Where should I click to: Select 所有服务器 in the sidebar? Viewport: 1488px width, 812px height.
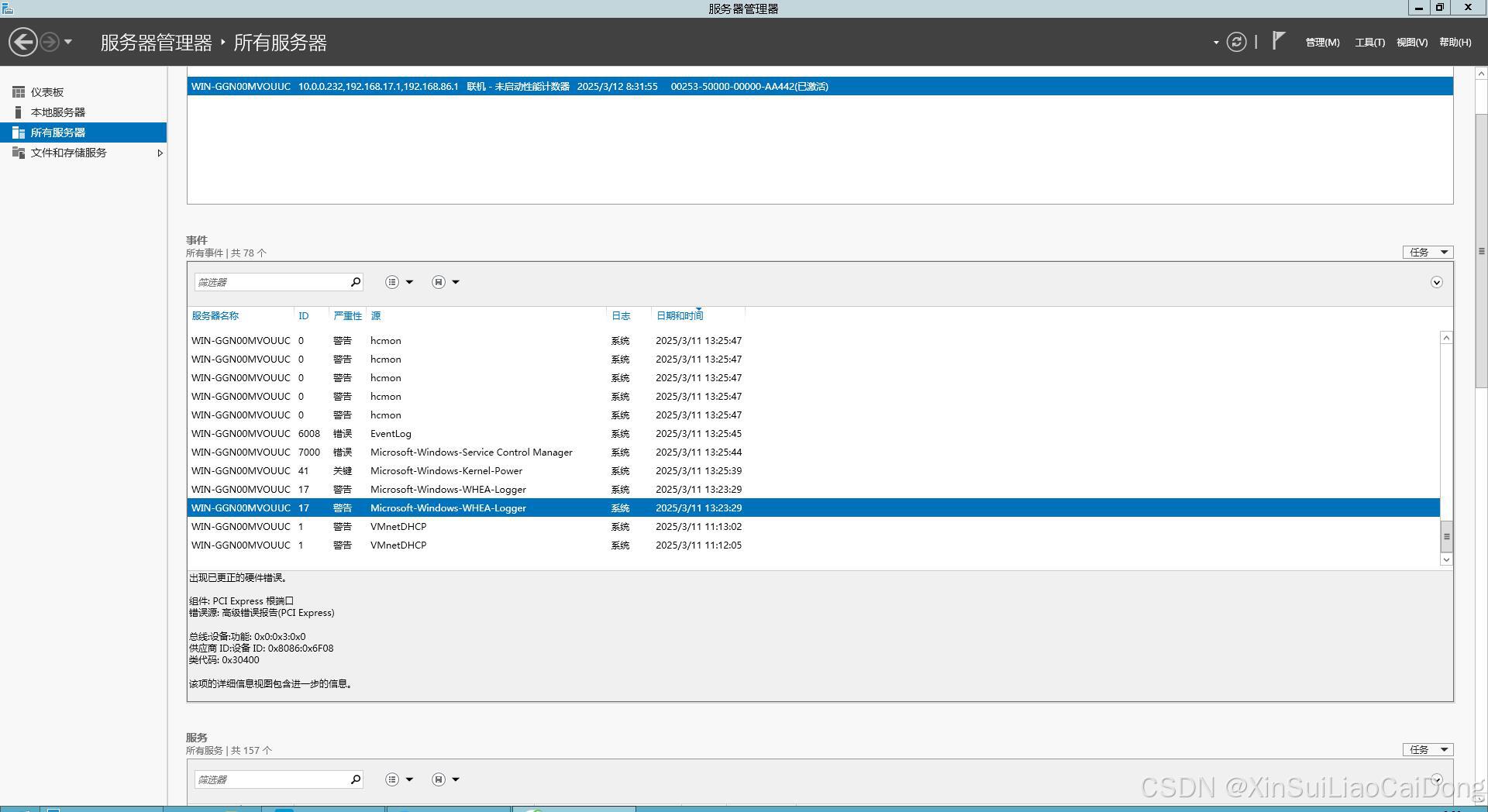[84, 132]
